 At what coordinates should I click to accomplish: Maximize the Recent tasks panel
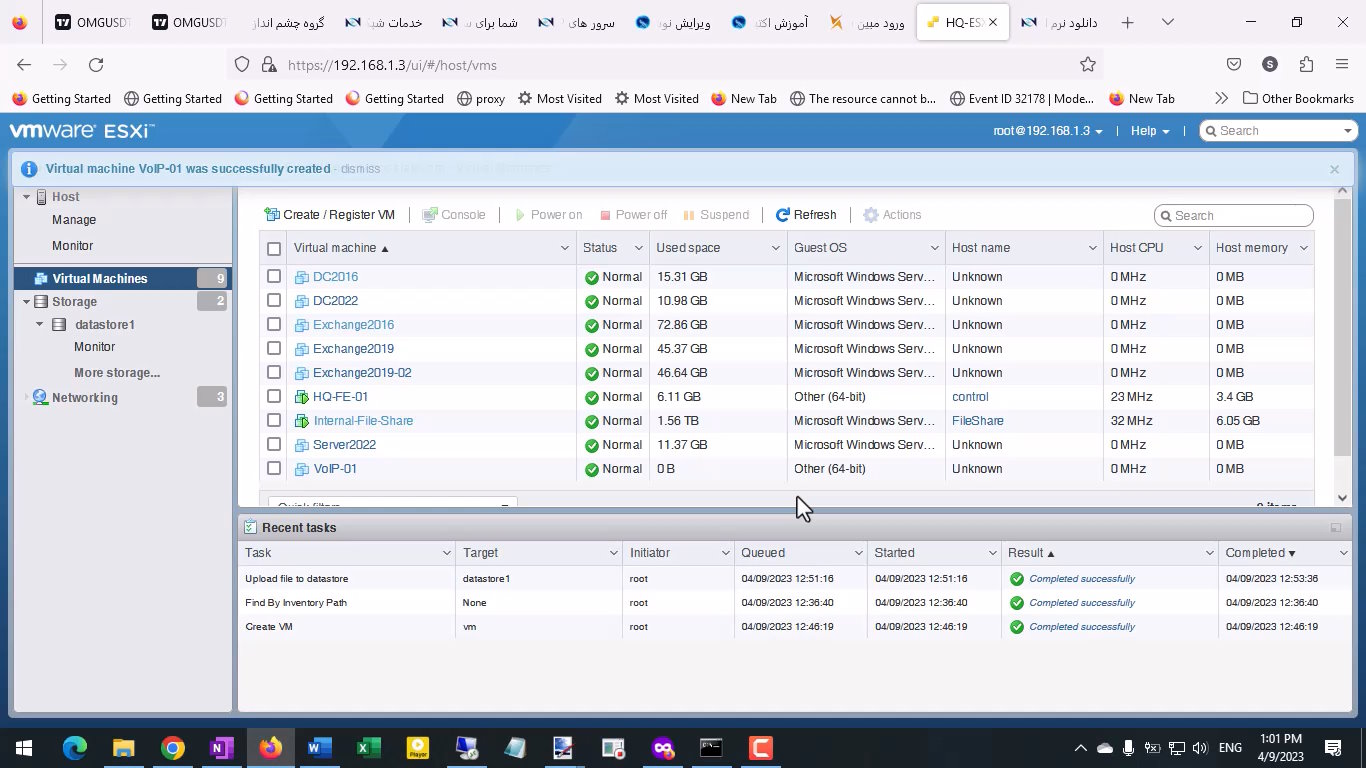[x=1335, y=528]
